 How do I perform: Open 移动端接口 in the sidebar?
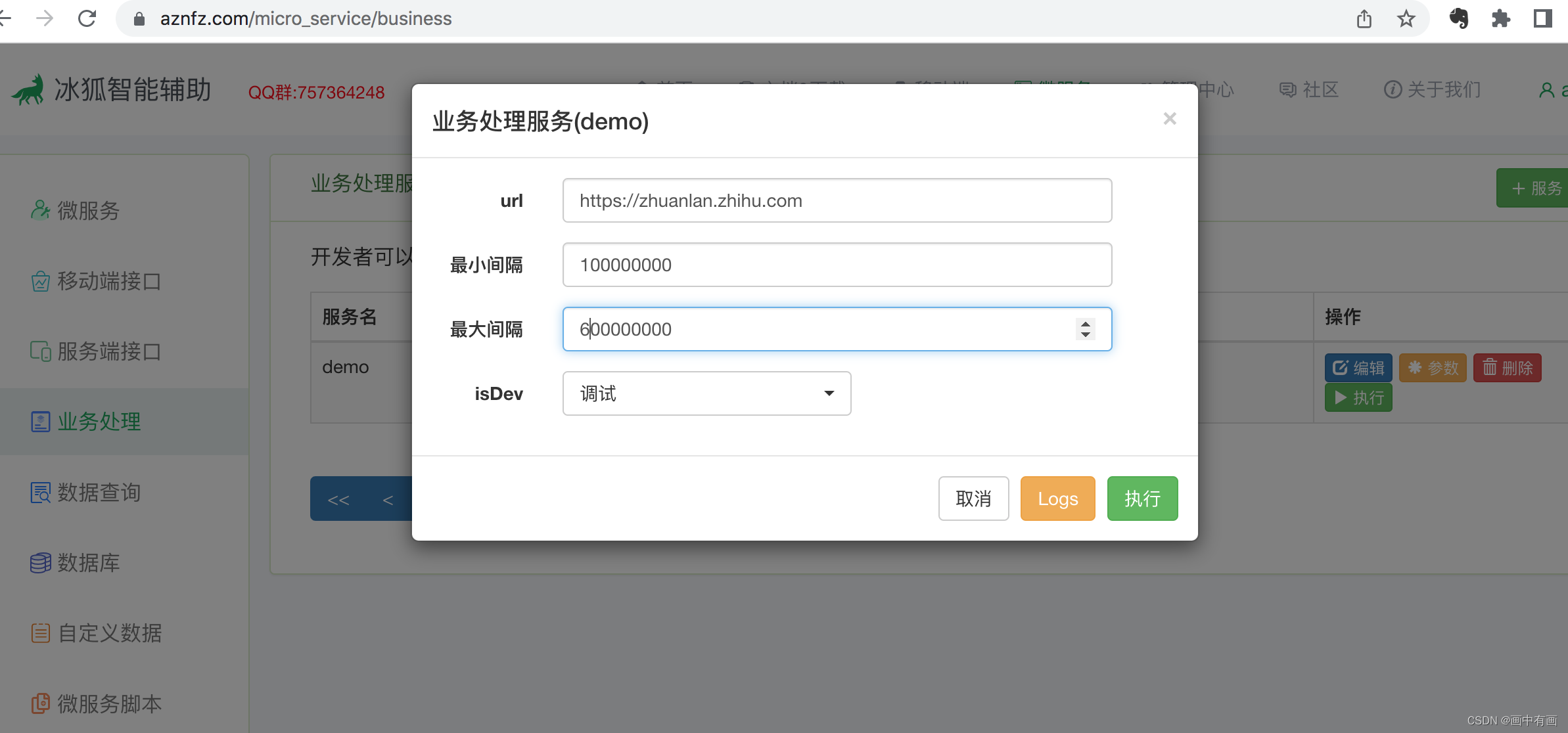[x=109, y=281]
